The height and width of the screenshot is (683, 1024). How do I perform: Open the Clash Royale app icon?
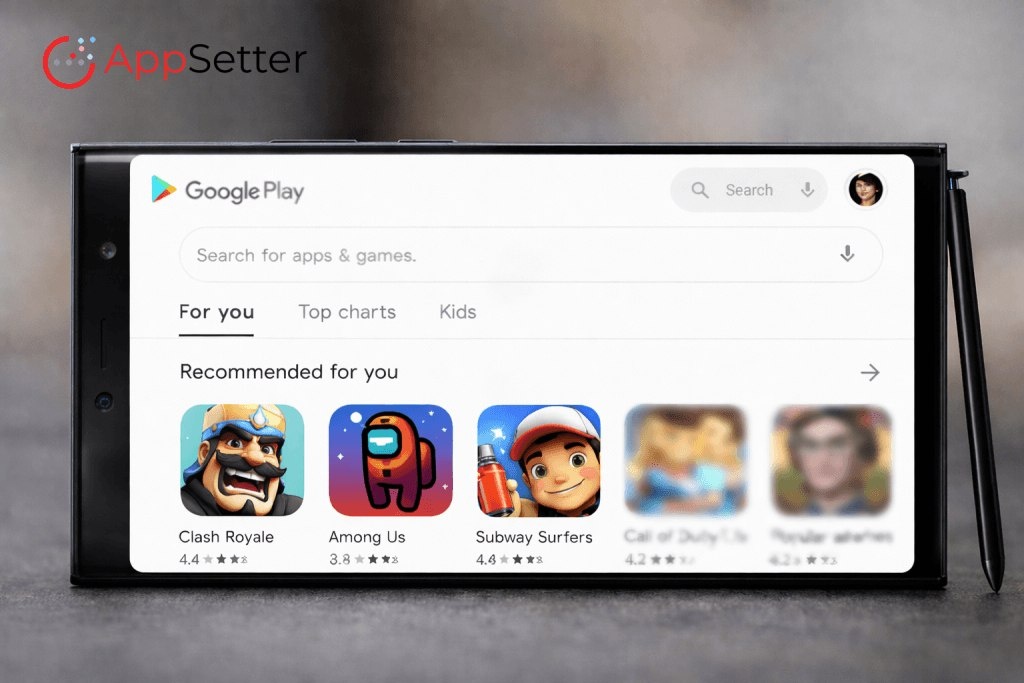point(242,460)
